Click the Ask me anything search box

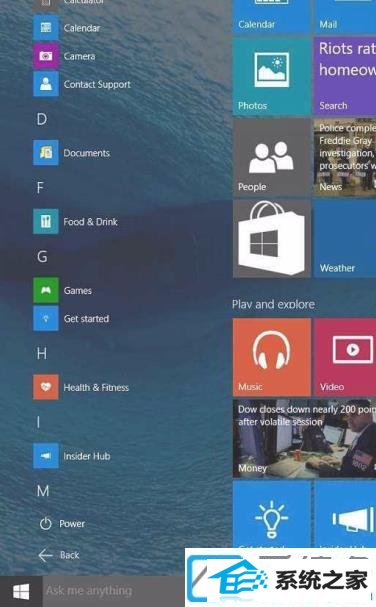113,592
